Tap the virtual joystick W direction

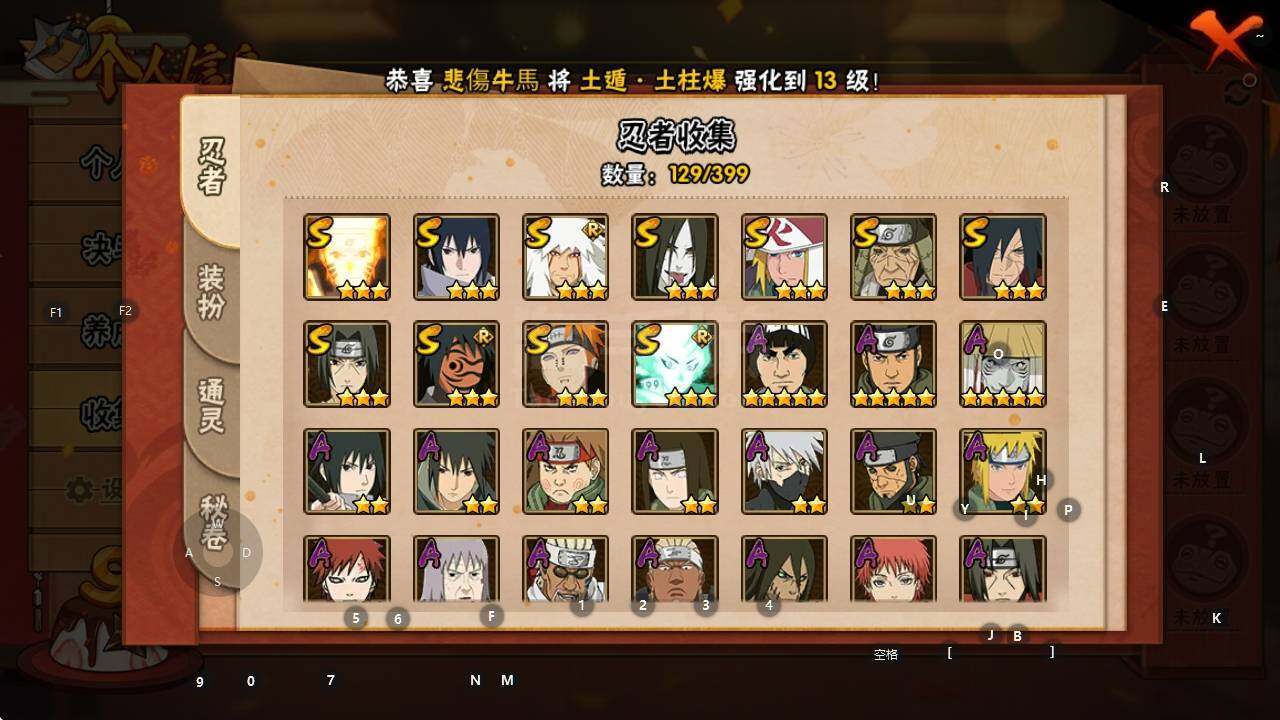218,525
